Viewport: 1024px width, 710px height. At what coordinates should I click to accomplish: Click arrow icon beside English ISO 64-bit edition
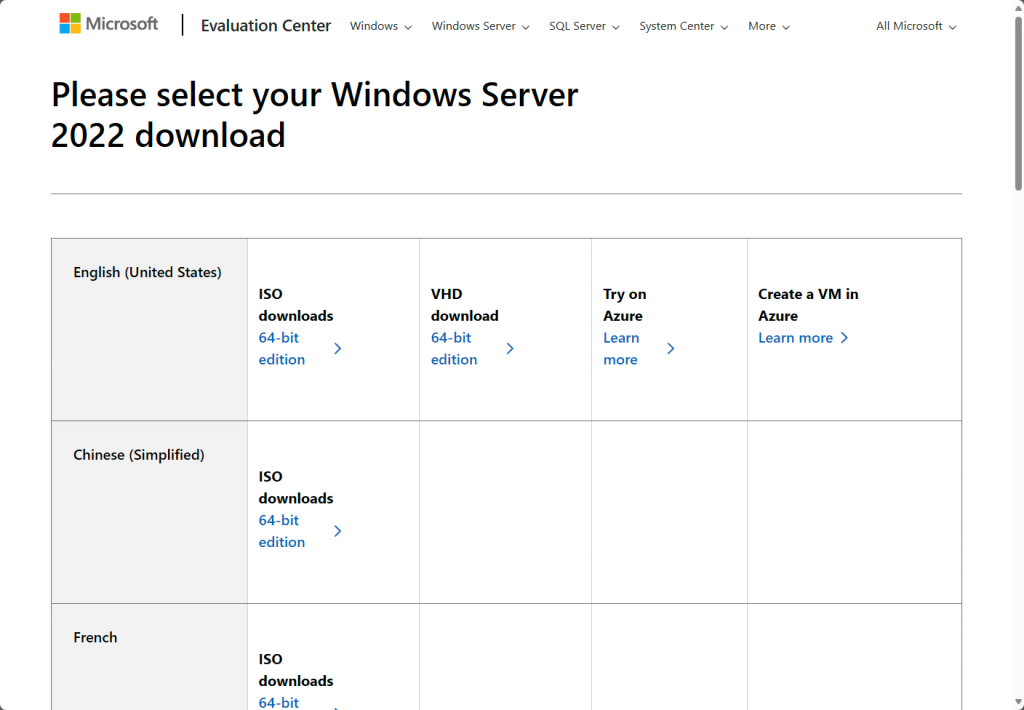(338, 349)
